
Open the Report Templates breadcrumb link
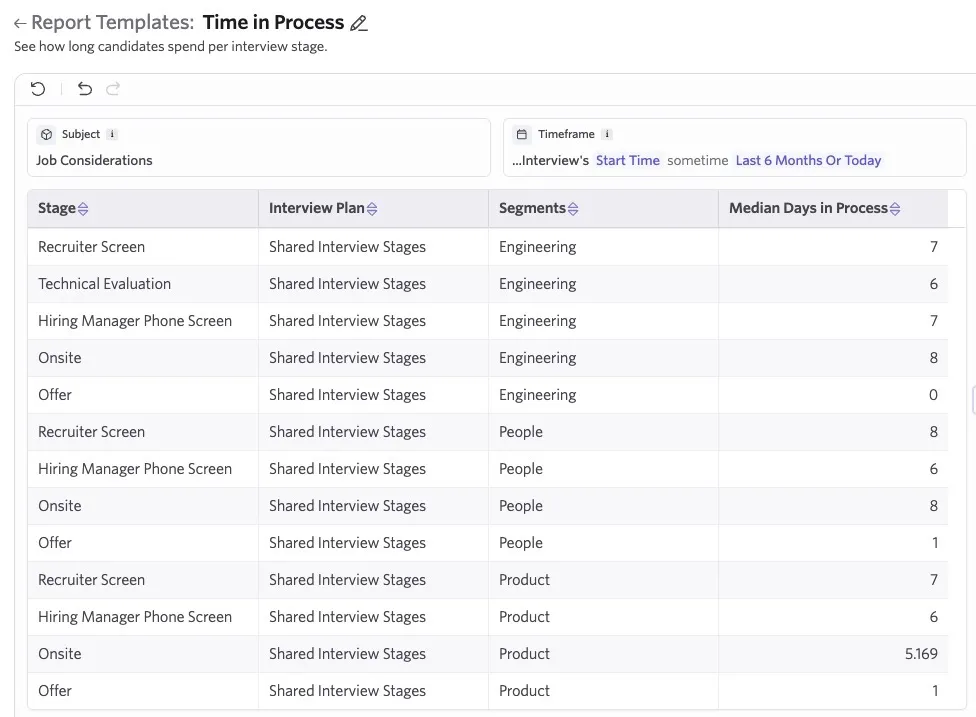113,22
